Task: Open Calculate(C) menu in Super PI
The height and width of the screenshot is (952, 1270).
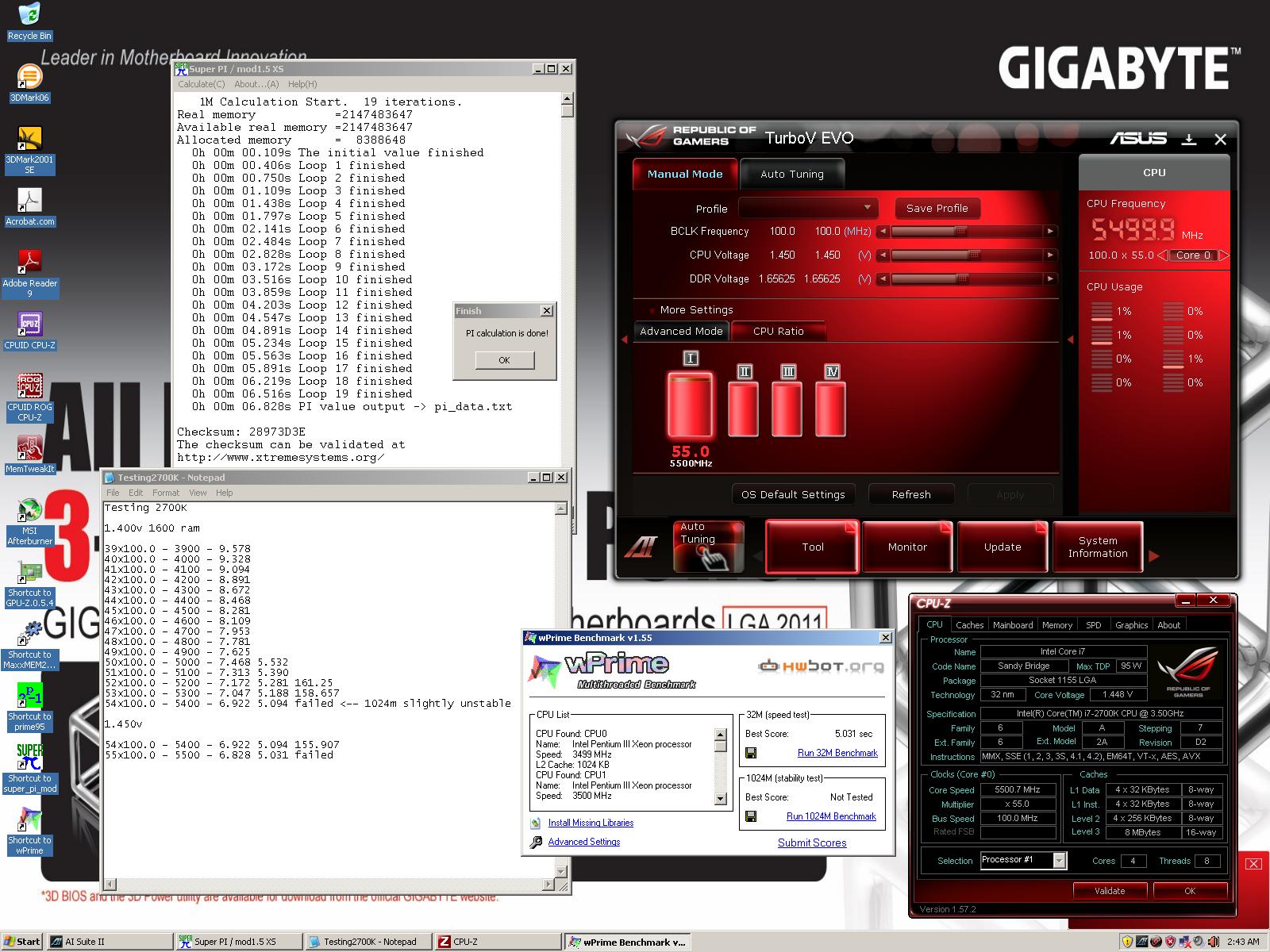Action: (202, 84)
